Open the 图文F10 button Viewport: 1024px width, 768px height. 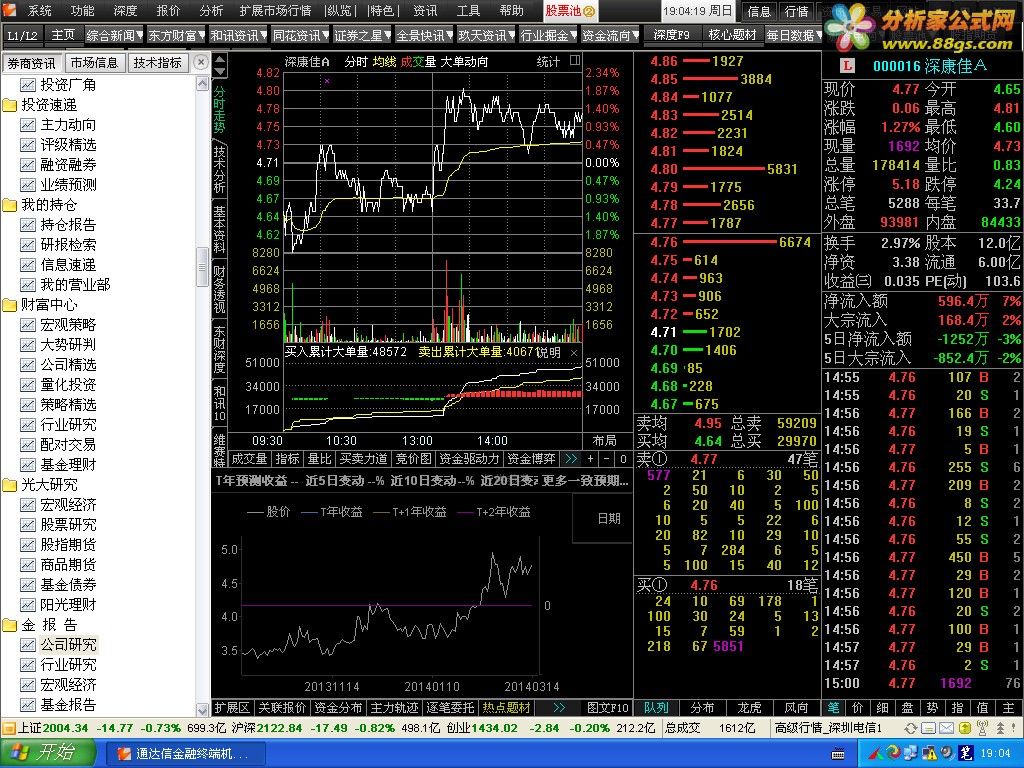pos(607,708)
